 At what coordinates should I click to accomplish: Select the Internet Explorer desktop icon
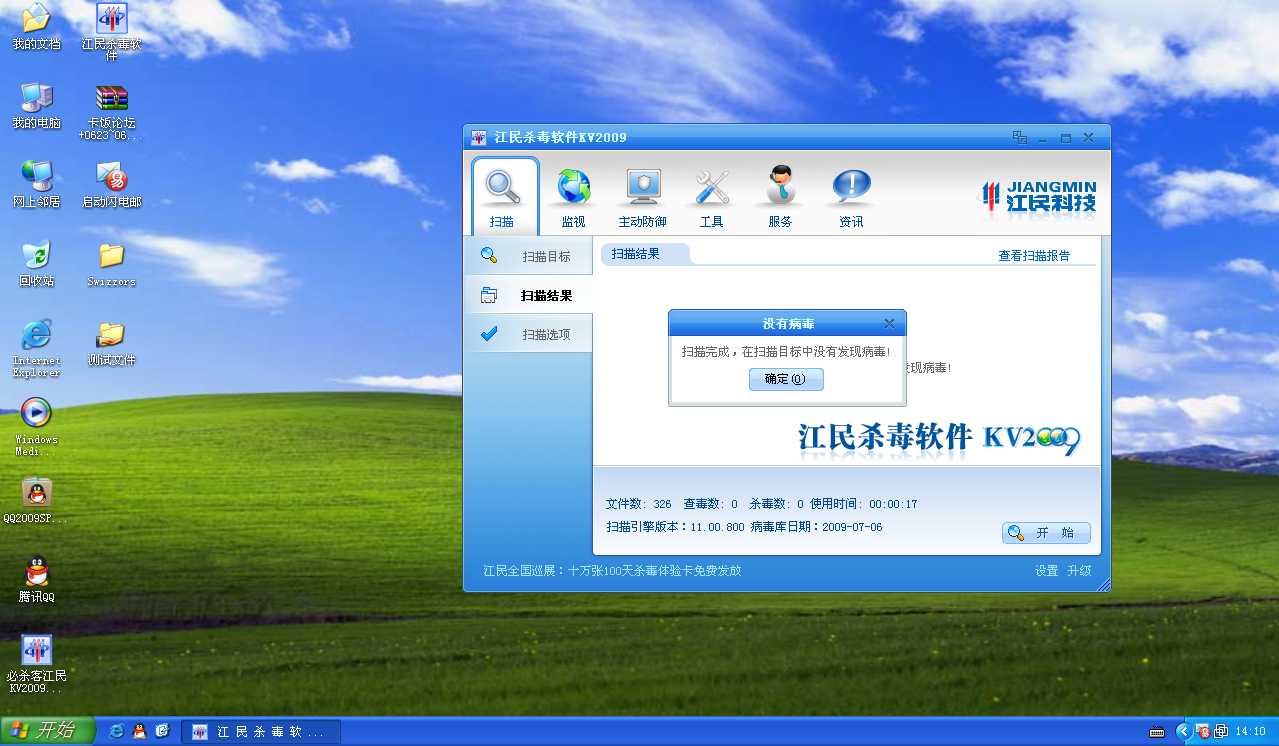pos(36,348)
